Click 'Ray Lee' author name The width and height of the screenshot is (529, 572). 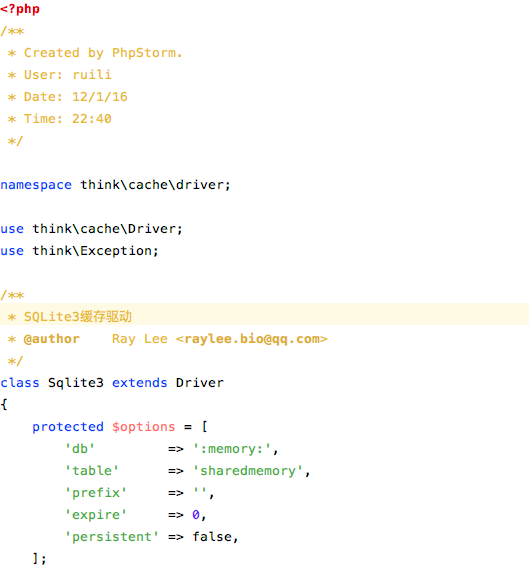140,339
